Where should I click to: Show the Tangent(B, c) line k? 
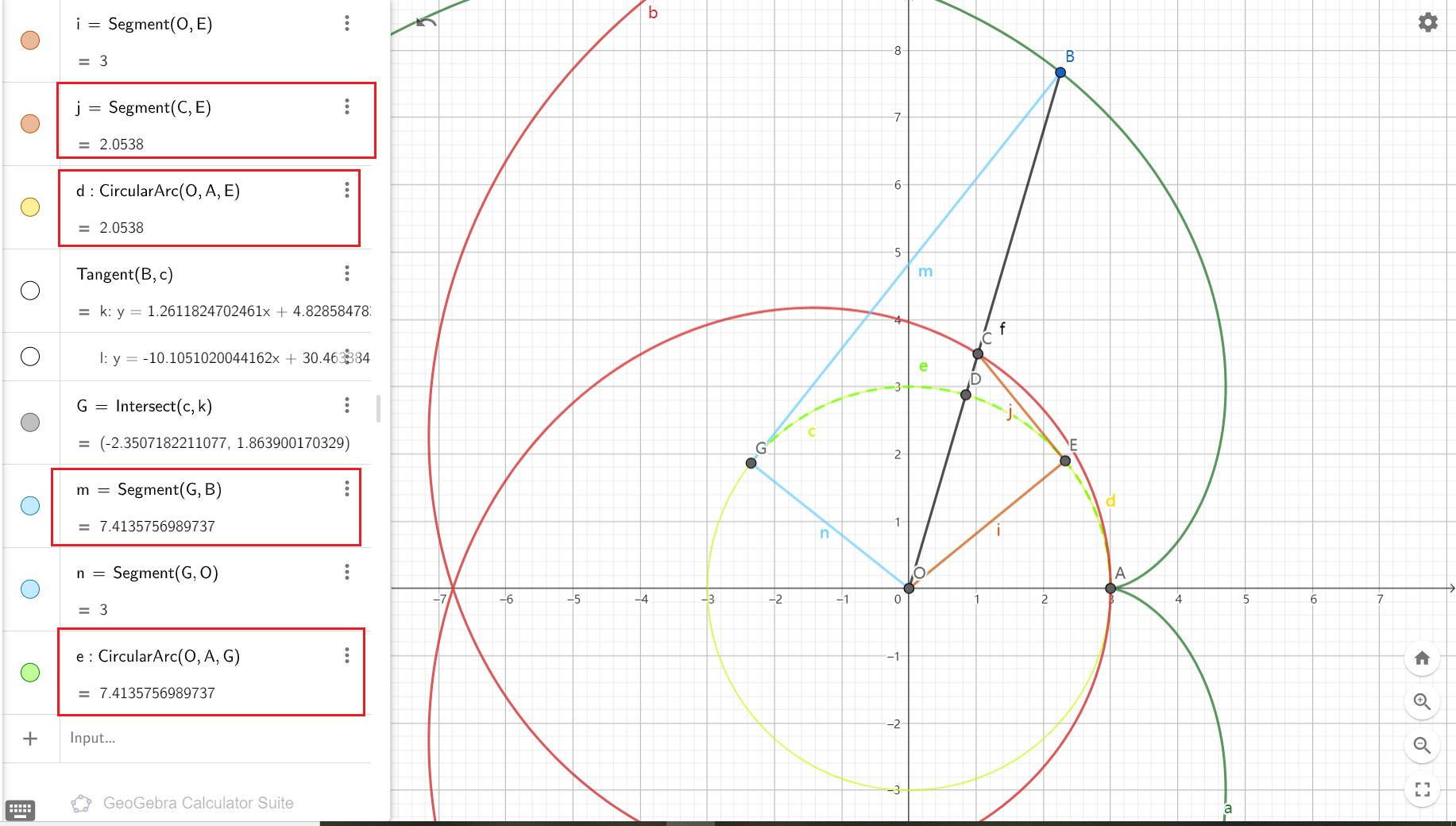pyautogui.click(x=30, y=291)
